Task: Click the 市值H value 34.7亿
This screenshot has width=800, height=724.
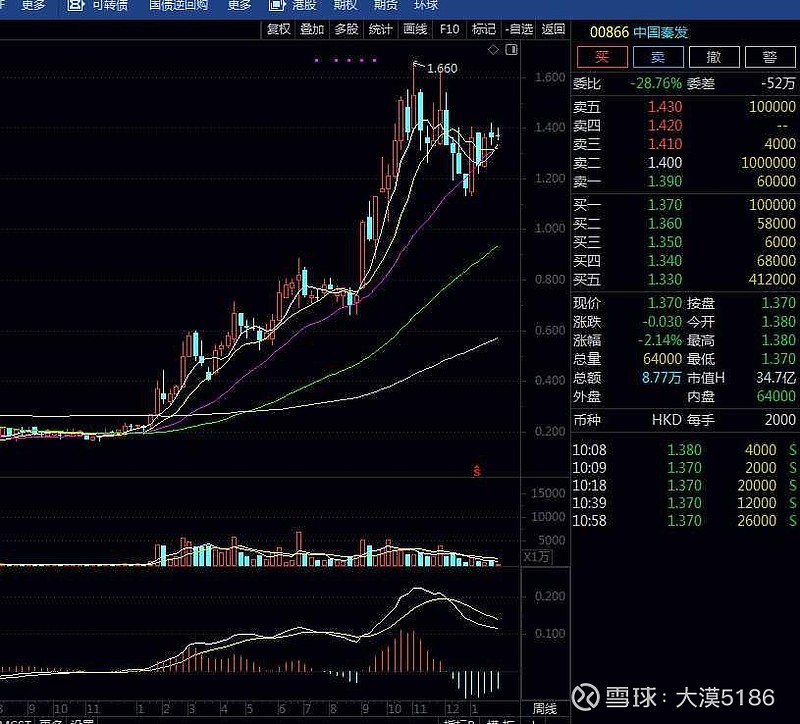Action: tap(776, 378)
